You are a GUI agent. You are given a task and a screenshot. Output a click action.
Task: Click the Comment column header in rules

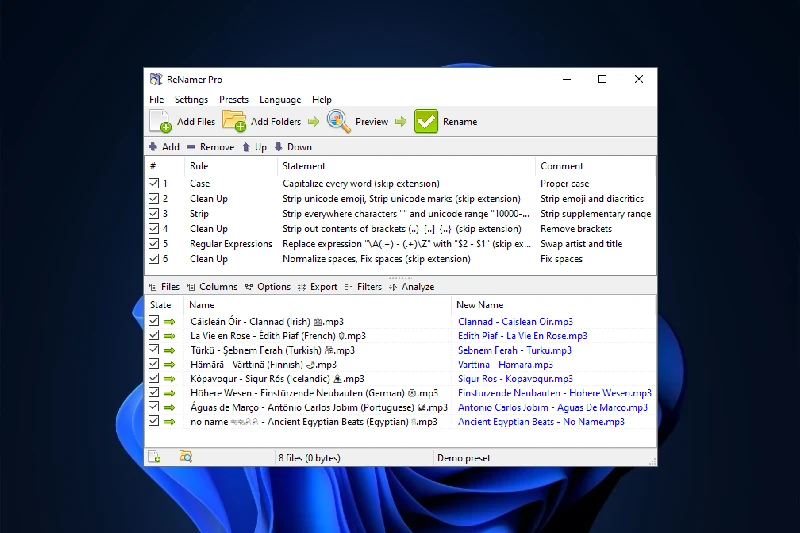click(595, 166)
